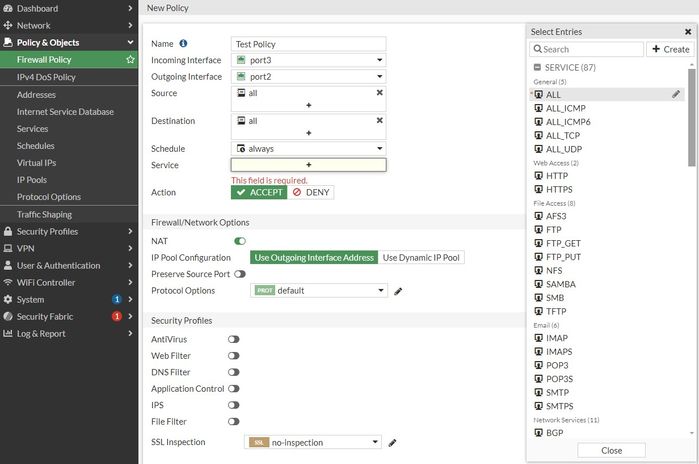Click the Log & Report chart icon
Screen dimensions: 699x464
[8, 333]
